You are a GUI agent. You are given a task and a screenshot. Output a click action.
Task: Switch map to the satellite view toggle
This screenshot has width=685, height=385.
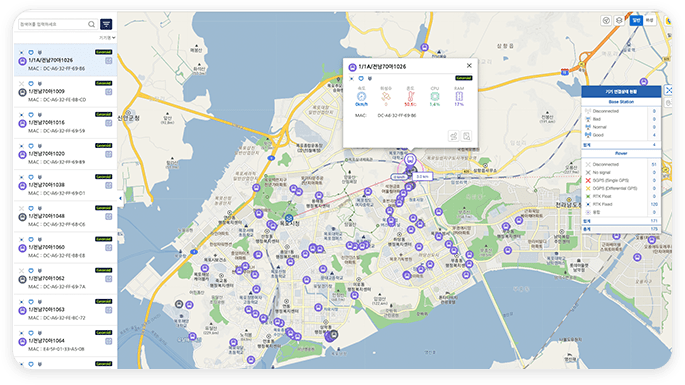pyautogui.click(x=650, y=21)
